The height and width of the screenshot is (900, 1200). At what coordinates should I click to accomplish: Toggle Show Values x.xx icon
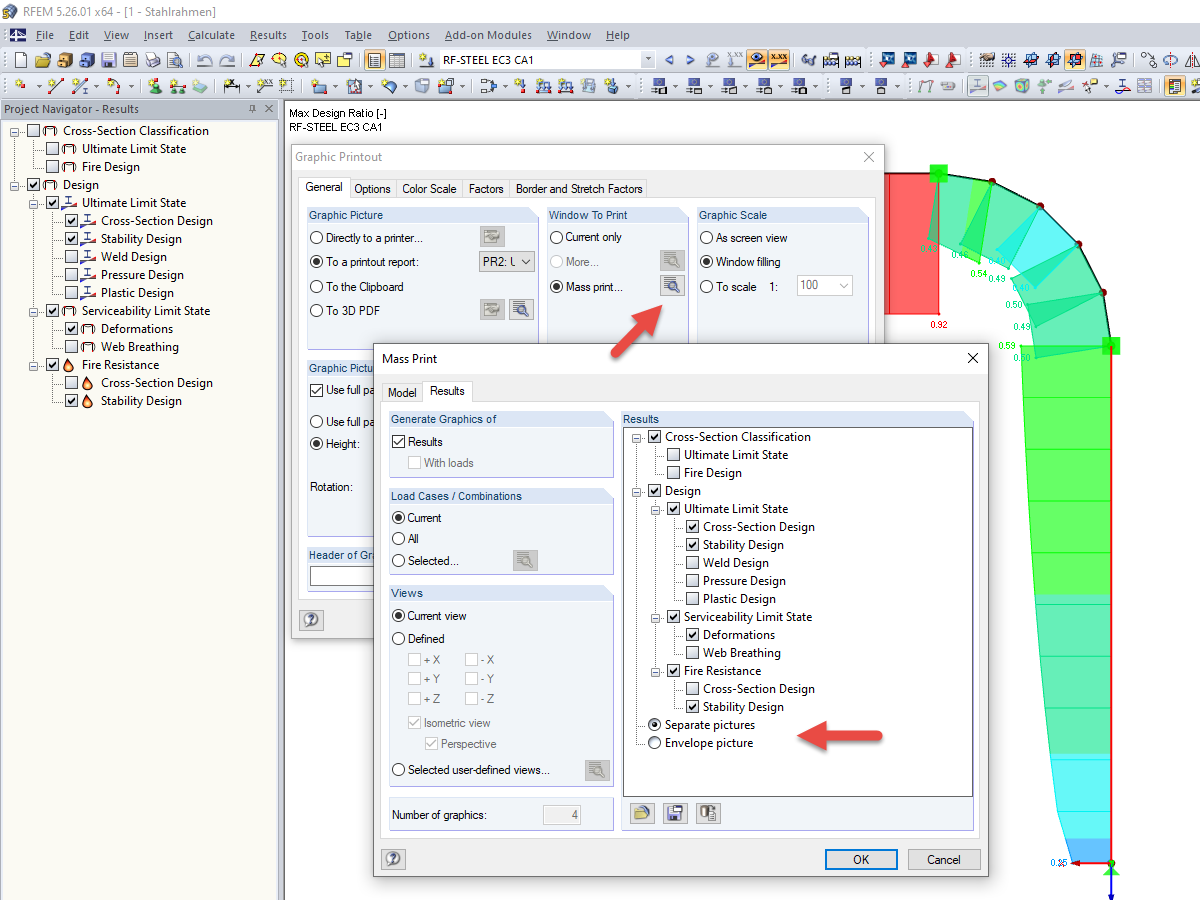coord(779,60)
